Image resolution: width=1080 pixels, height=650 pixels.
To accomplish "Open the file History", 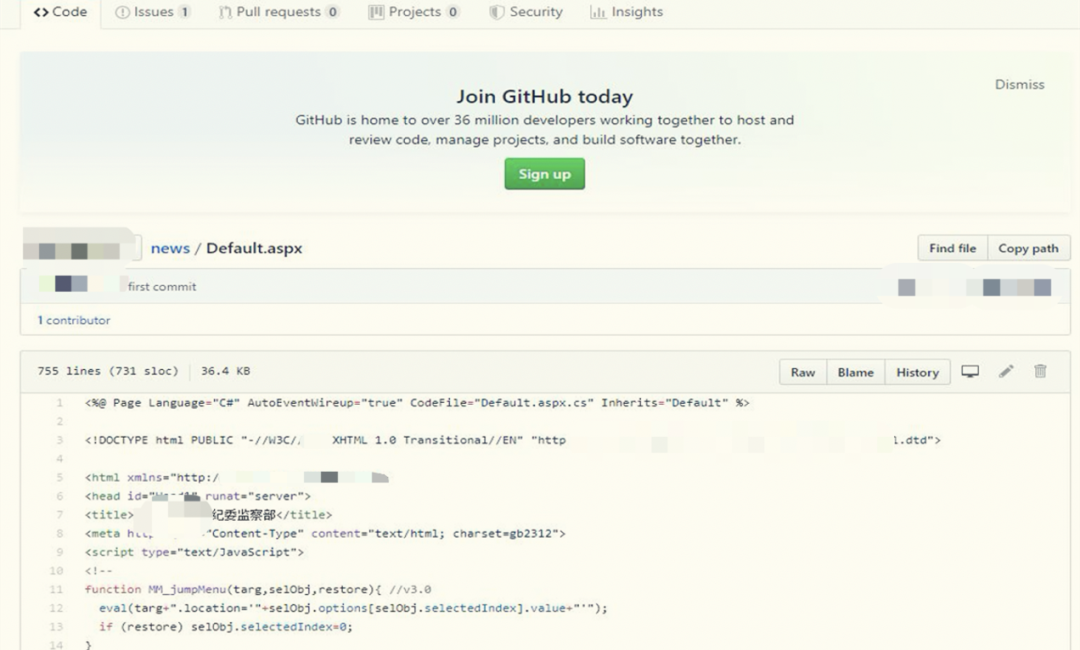I will tap(917, 372).
